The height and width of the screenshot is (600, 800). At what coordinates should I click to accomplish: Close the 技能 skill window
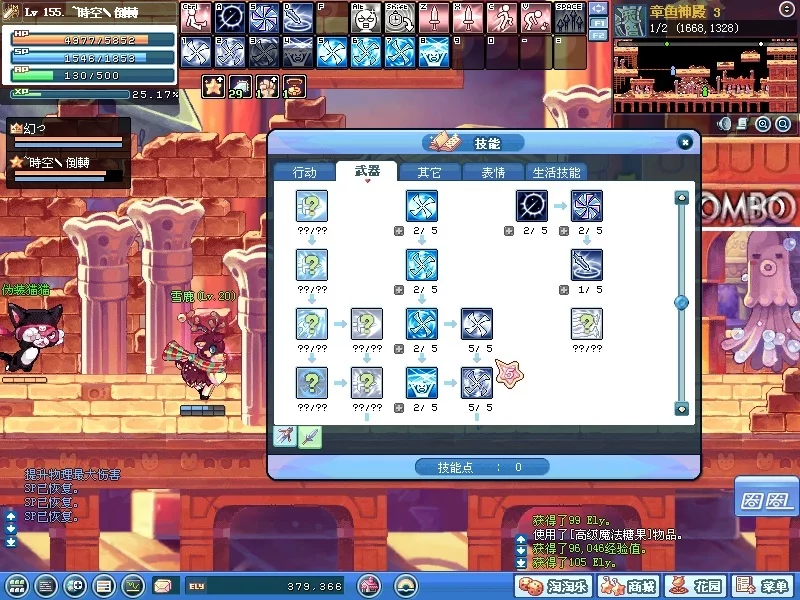pyautogui.click(x=685, y=142)
